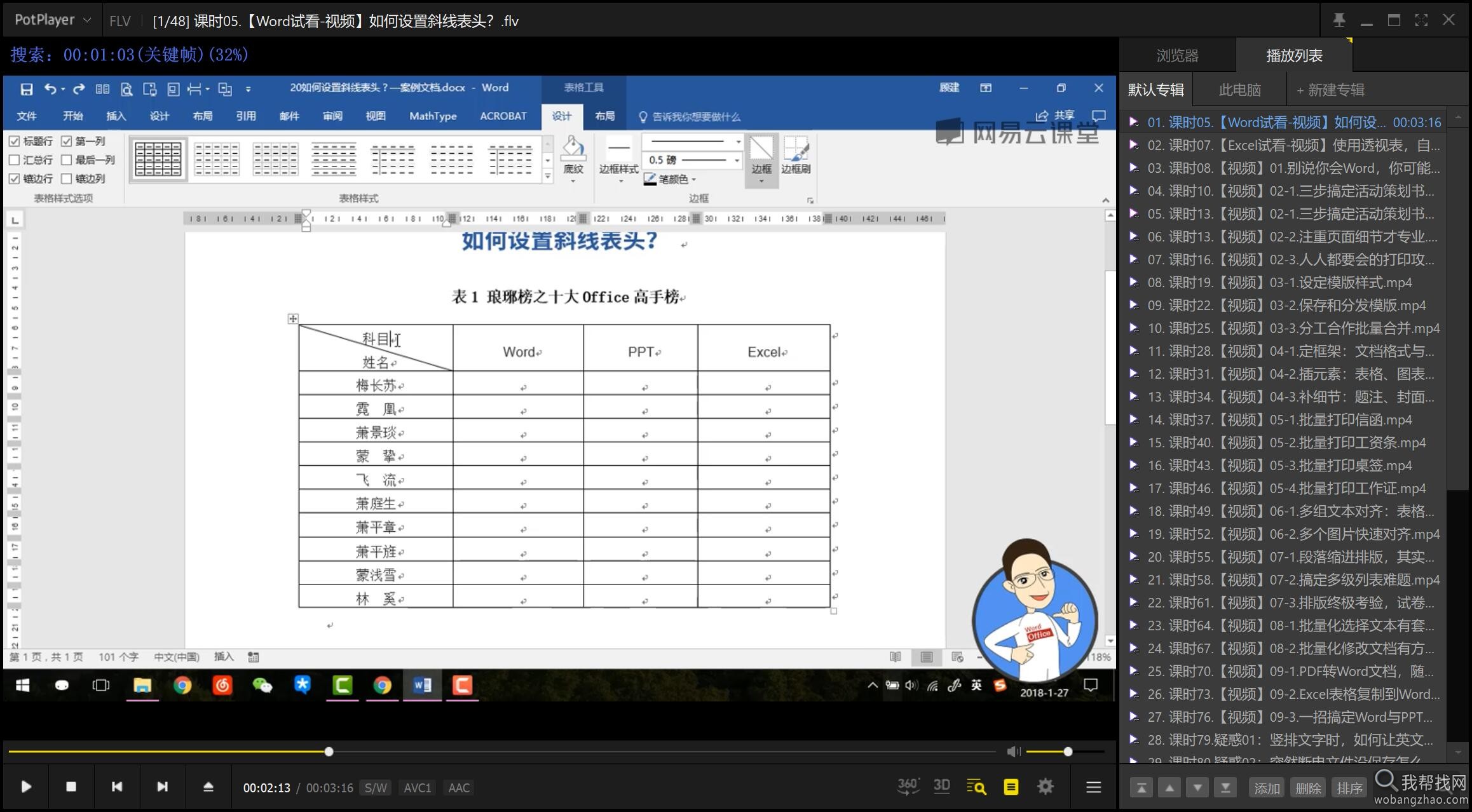Open the PotPlayer hamburger menu
Viewport: 1472px width, 812px height.
pos(1093,787)
